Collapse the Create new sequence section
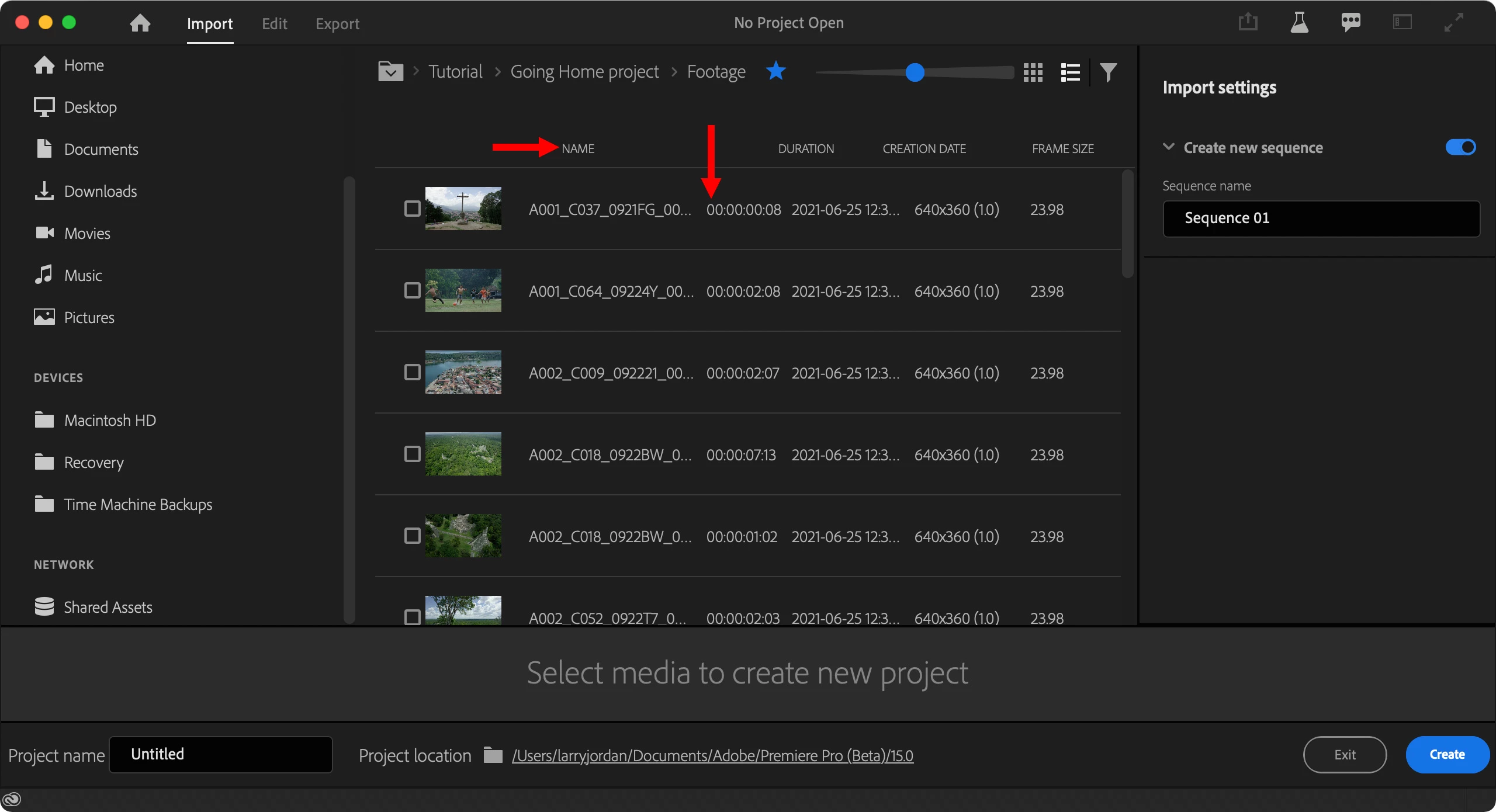This screenshot has width=1496, height=812. 1169,147
